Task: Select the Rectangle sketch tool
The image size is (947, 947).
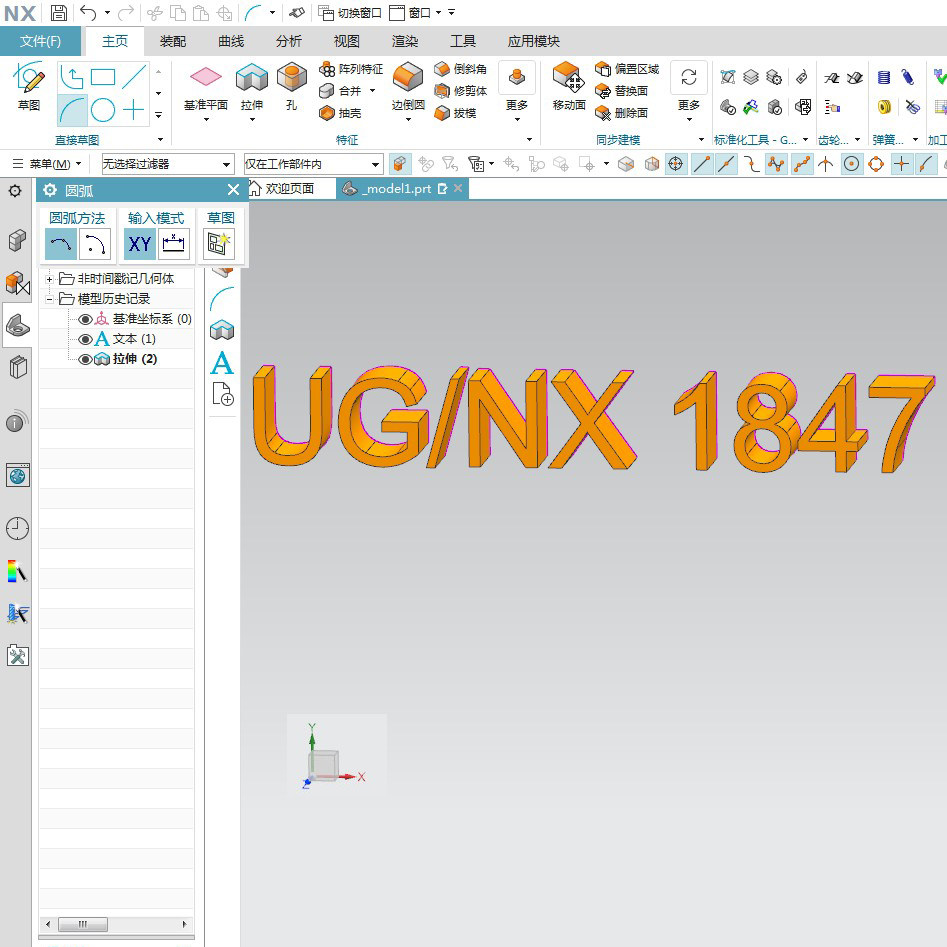Action: (x=103, y=77)
